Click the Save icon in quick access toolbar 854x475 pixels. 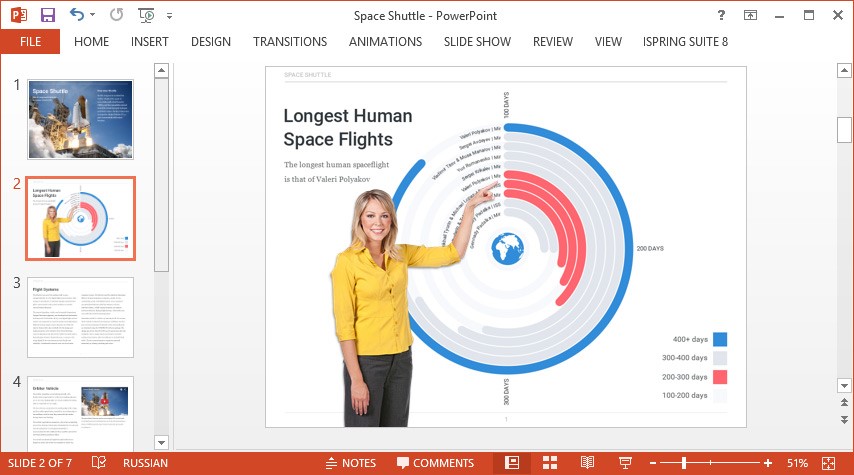[47, 16]
